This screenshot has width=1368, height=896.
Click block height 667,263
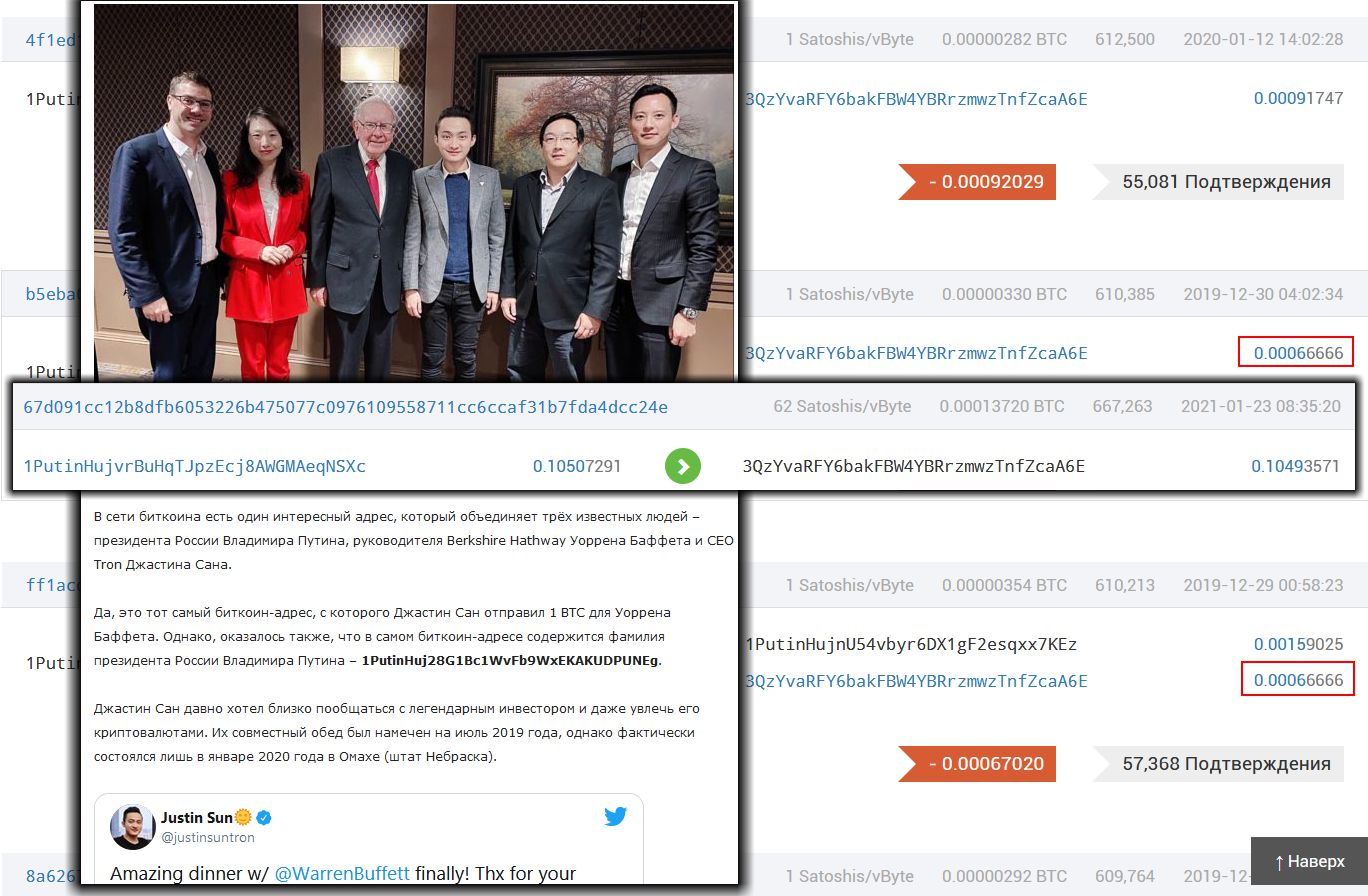(1123, 407)
